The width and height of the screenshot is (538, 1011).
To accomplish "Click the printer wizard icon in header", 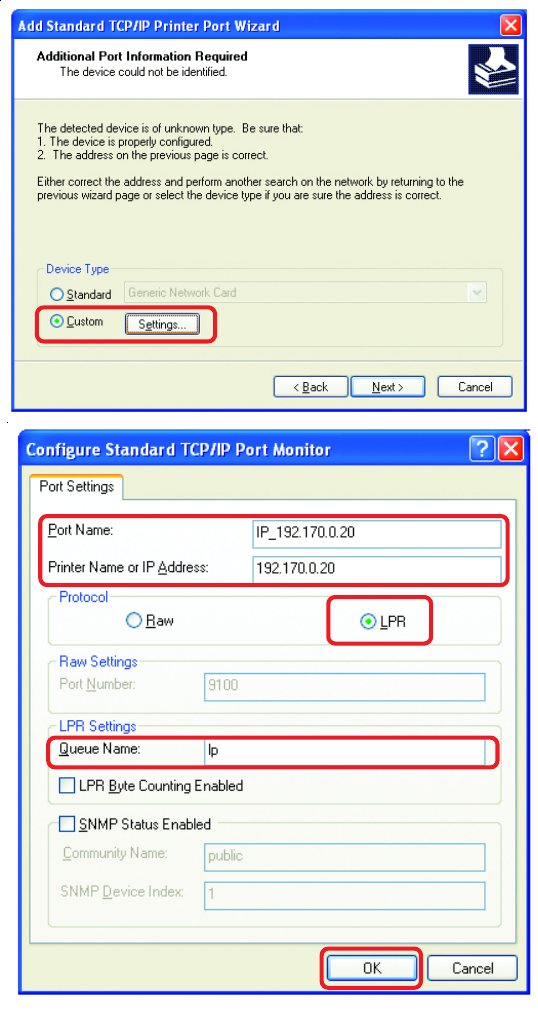I will [493, 70].
